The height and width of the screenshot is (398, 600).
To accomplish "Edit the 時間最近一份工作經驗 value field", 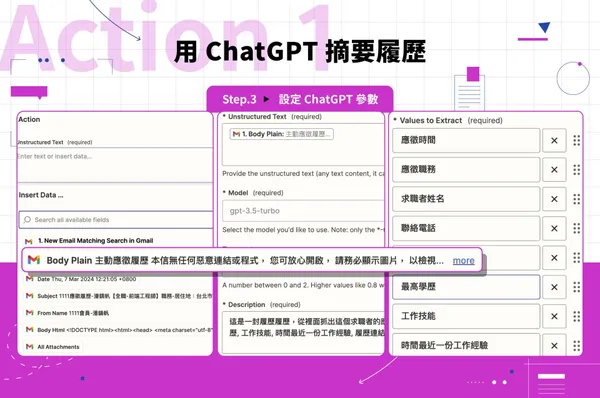I will click(x=466, y=346).
